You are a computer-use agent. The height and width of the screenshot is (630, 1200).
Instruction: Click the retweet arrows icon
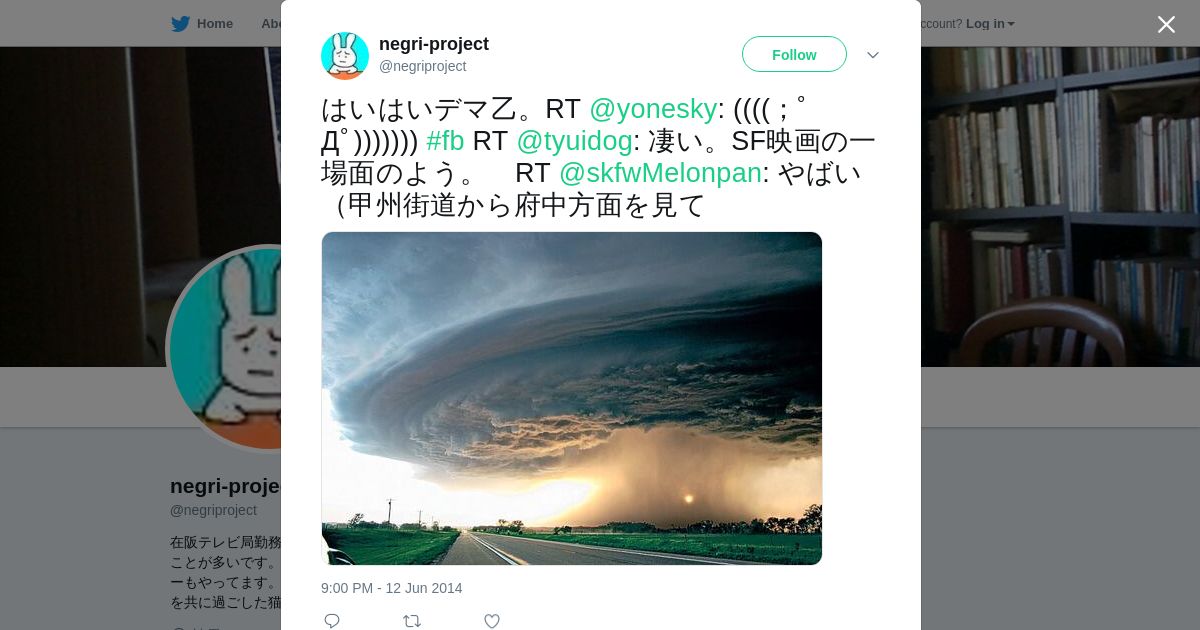(x=412, y=621)
